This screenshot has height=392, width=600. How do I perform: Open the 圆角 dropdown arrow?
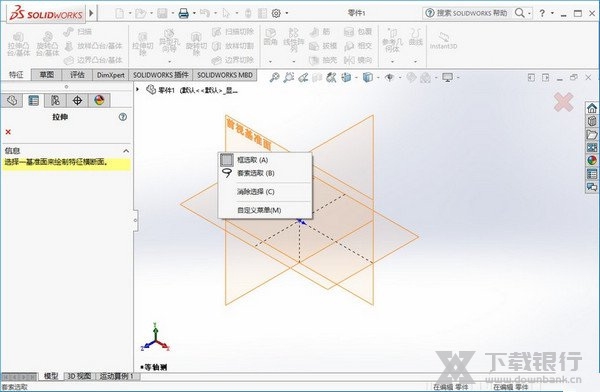coord(270,61)
